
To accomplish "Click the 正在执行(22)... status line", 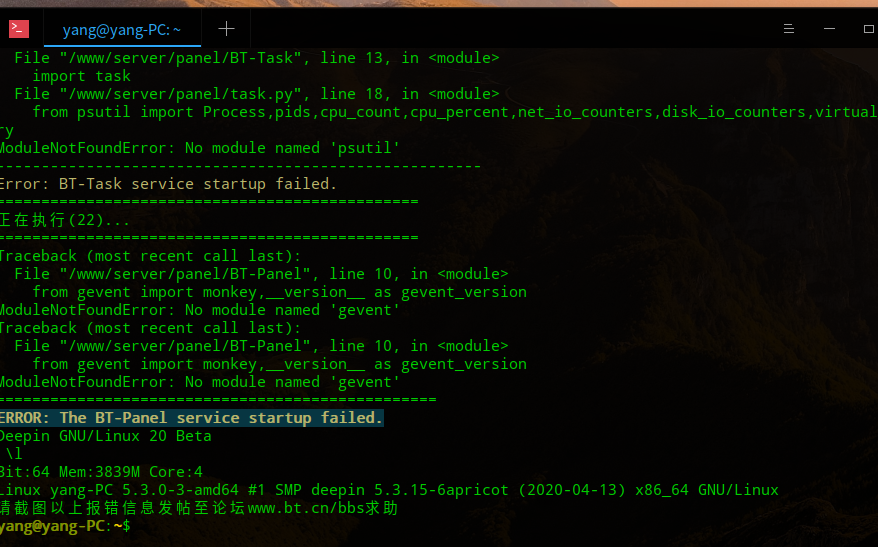I will coord(65,219).
